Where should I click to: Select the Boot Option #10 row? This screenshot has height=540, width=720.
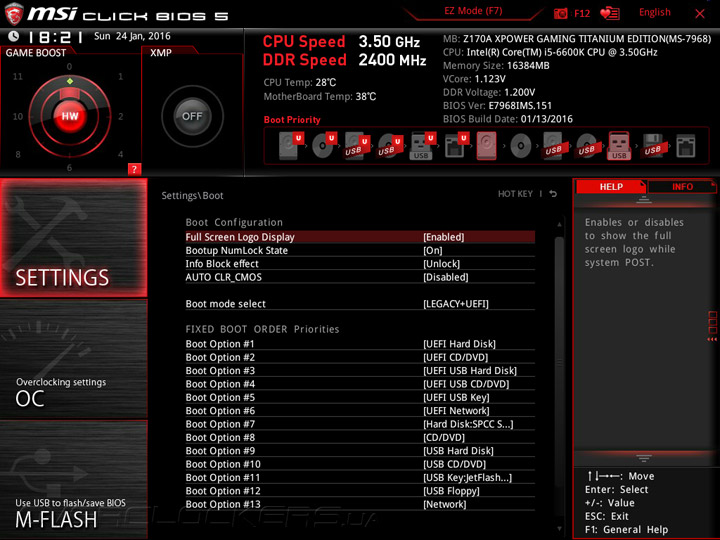click(360, 464)
